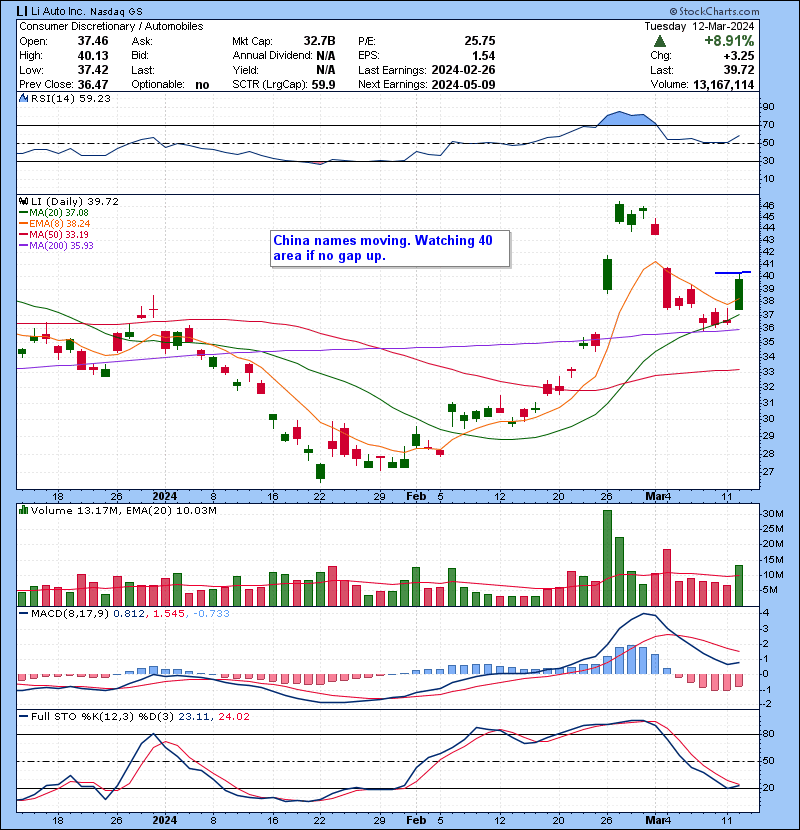800x830 pixels.
Task: Click the China names moving annotation box
Action: point(390,248)
